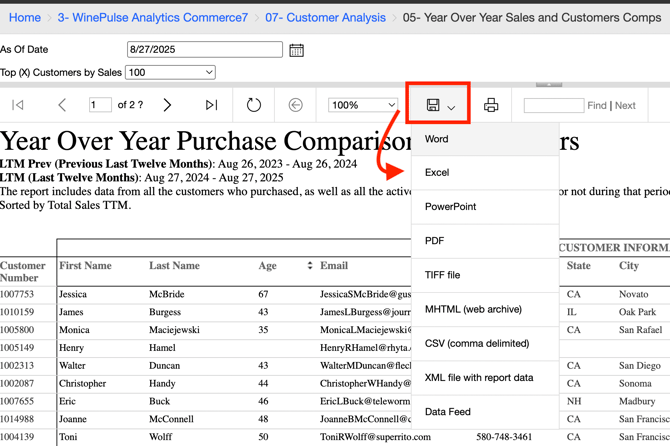Open the zoom 100% dropdown
This screenshot has width=670, height=446.
pos(363,105)
